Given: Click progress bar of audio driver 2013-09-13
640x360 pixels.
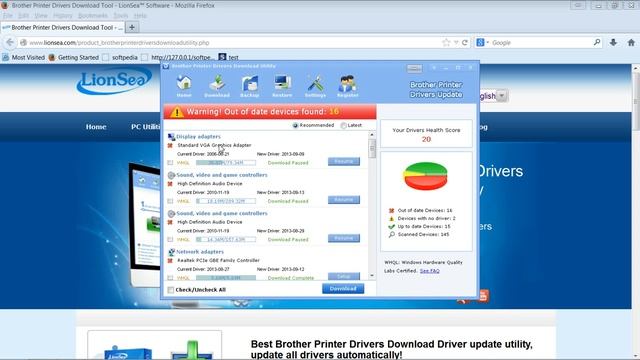Looking at the screenshot, I should point(226,201).
